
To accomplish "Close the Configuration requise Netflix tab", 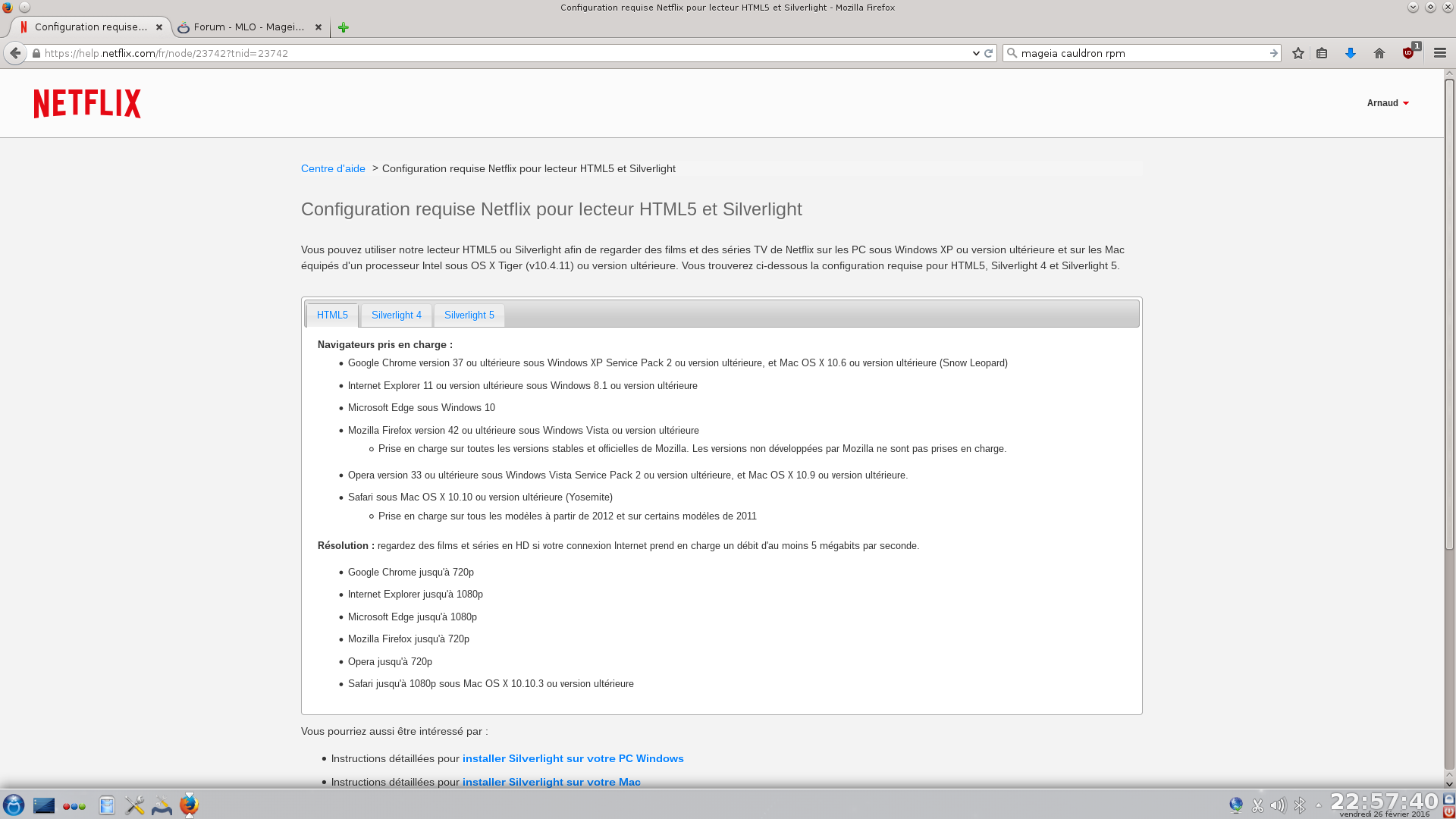I will [159, 27].
